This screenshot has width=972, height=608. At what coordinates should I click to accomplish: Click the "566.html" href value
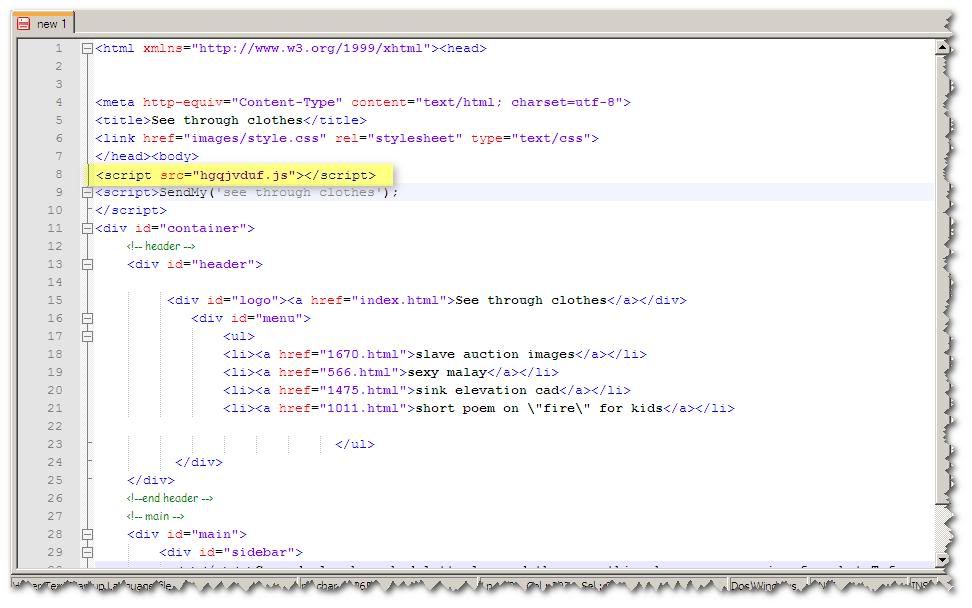coord(359,372)
